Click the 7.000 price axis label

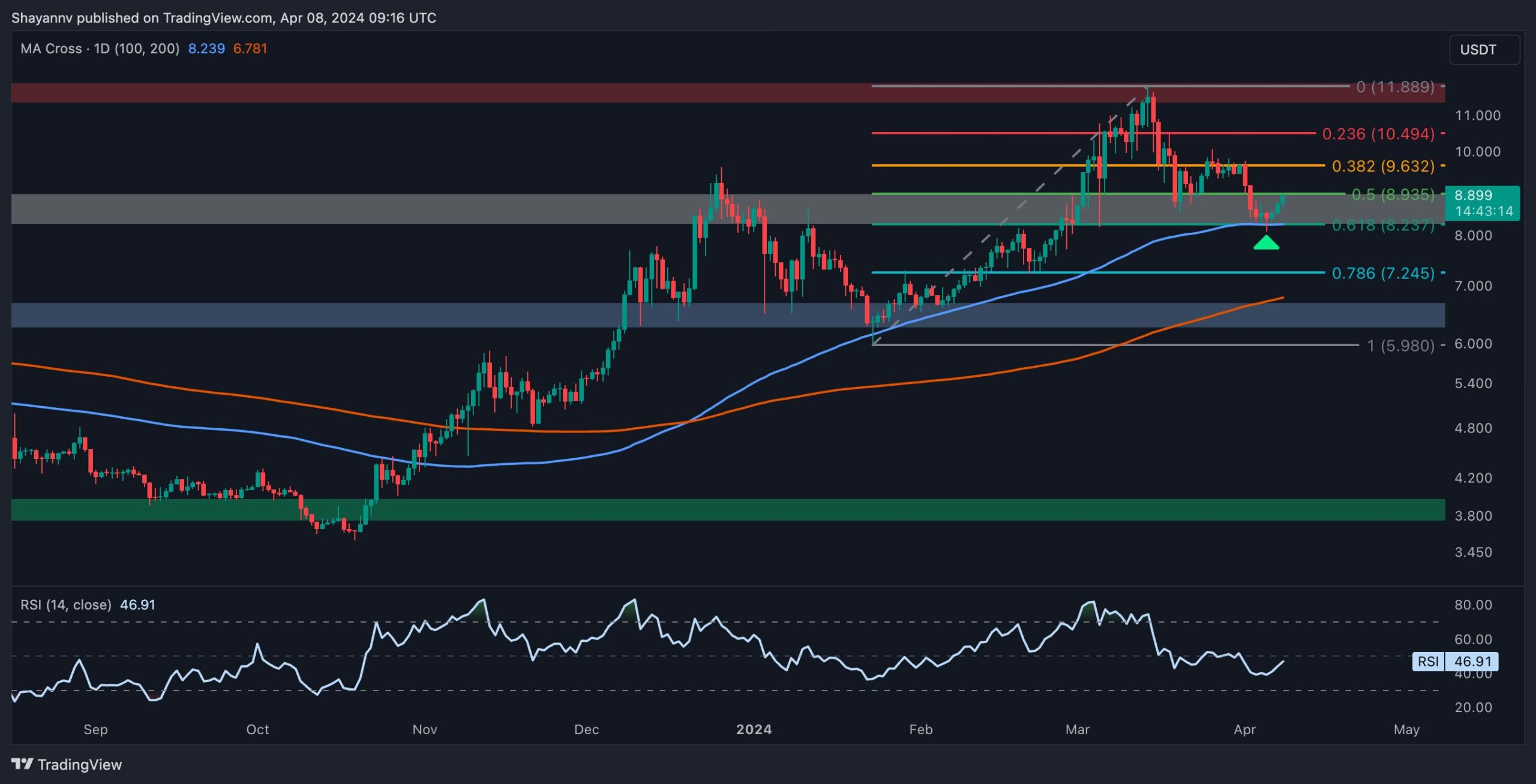1473,286
